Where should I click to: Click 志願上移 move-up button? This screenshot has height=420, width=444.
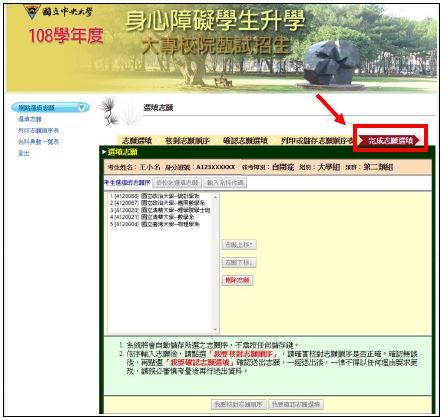(x=239, y=245)
